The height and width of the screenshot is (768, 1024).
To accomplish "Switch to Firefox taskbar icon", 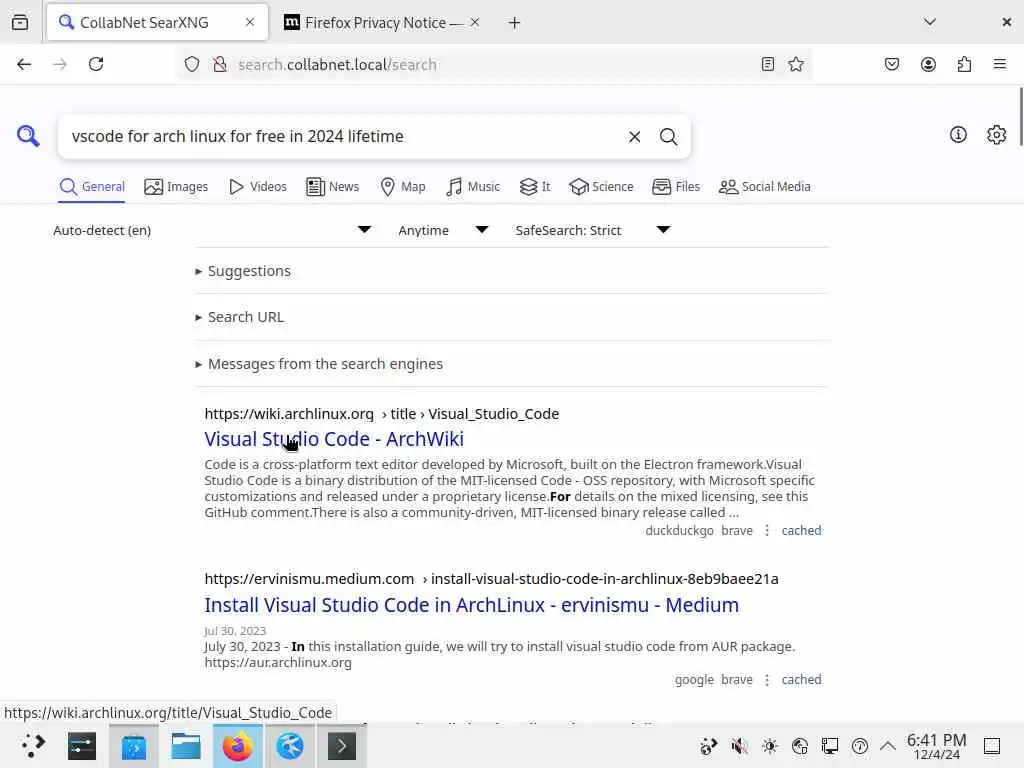I will tap(238, 746).
